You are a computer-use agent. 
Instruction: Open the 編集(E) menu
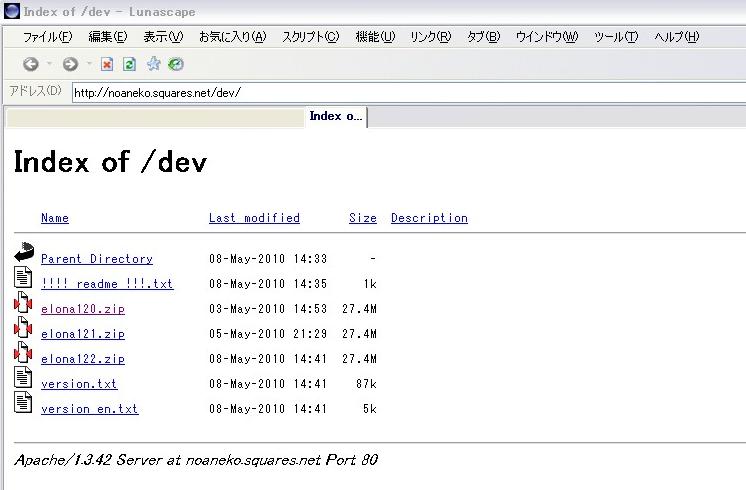[108, 37]
